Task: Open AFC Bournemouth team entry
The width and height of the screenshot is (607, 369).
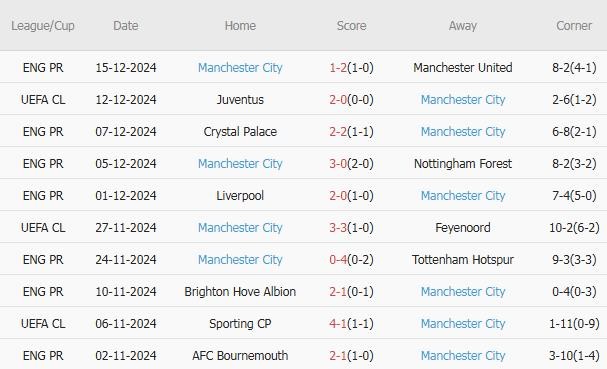Action: pyautogui.click(x=240, y=355)
